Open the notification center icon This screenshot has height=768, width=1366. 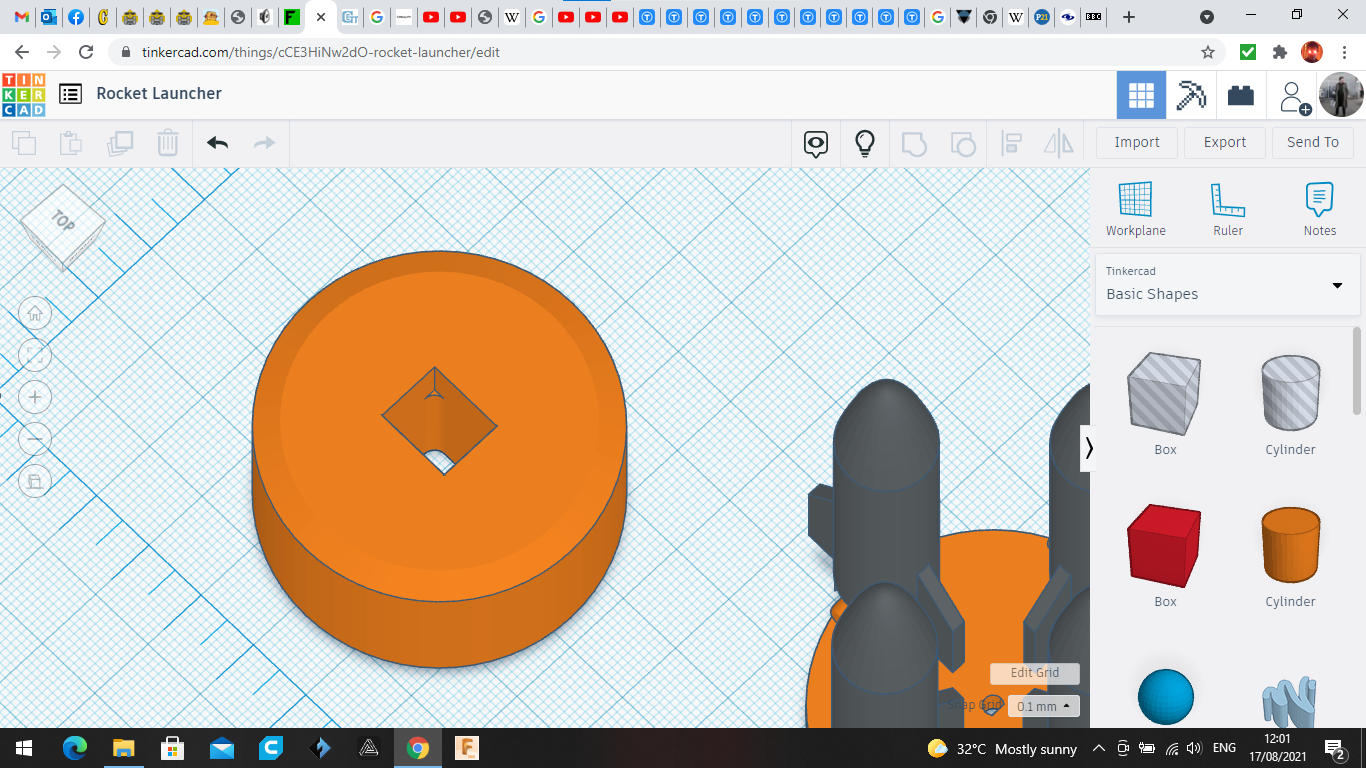1335,748
